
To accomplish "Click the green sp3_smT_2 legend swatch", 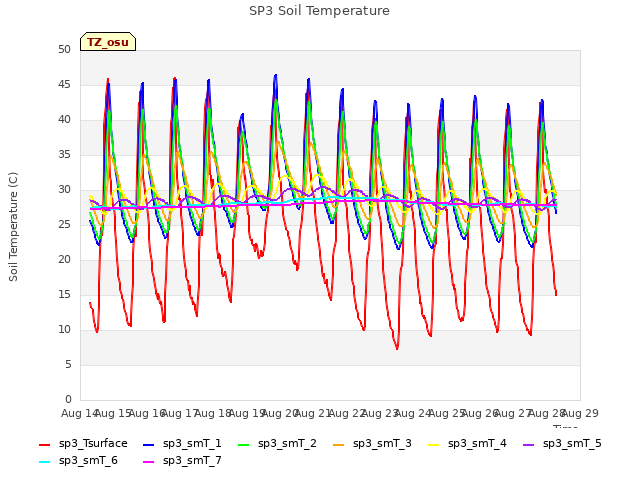I will coord(244,444).
